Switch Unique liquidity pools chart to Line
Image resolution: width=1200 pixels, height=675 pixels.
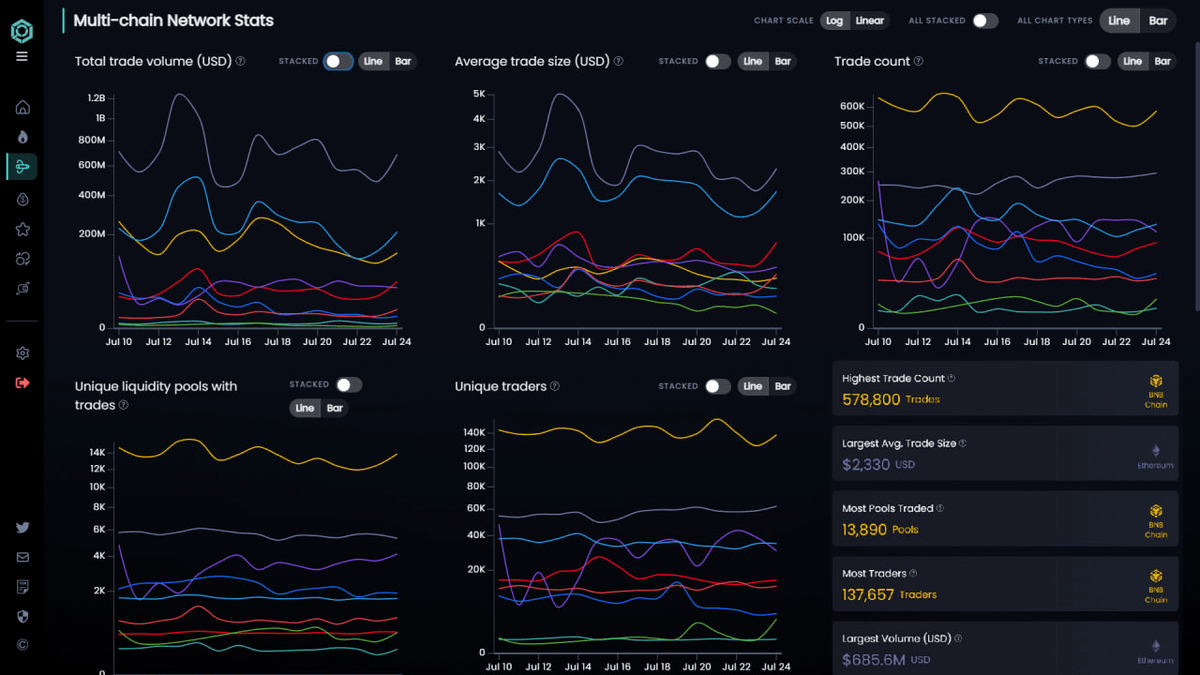click(x=305, y=408)
